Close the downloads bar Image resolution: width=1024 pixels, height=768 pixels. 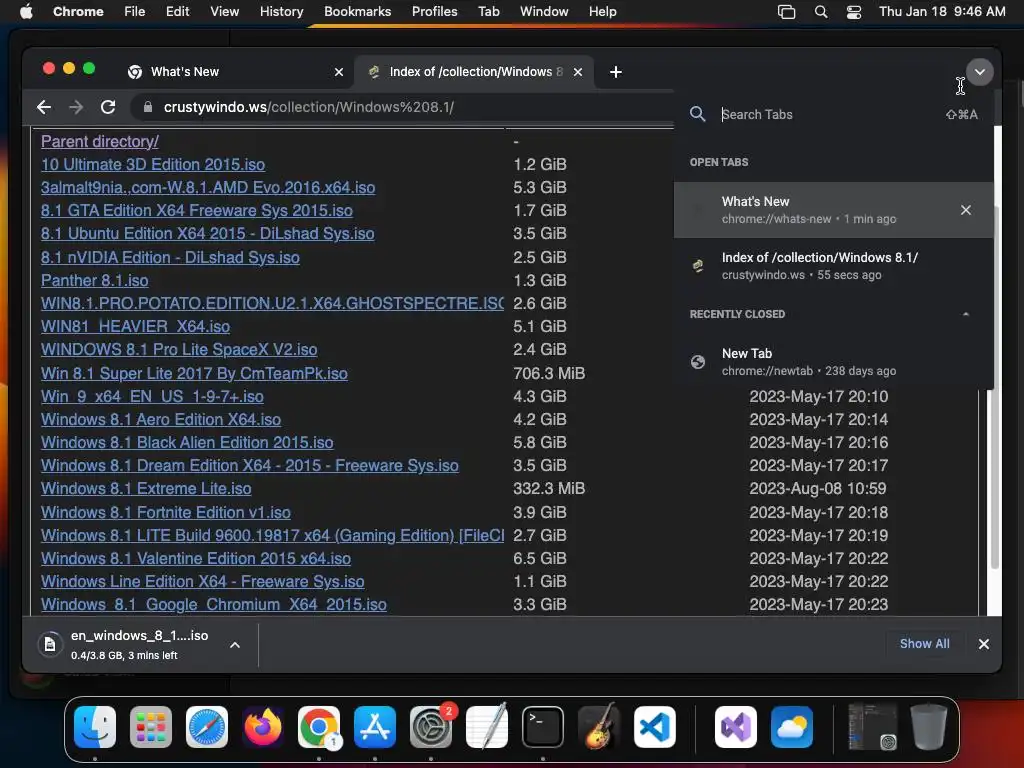[x=984, y=644]
